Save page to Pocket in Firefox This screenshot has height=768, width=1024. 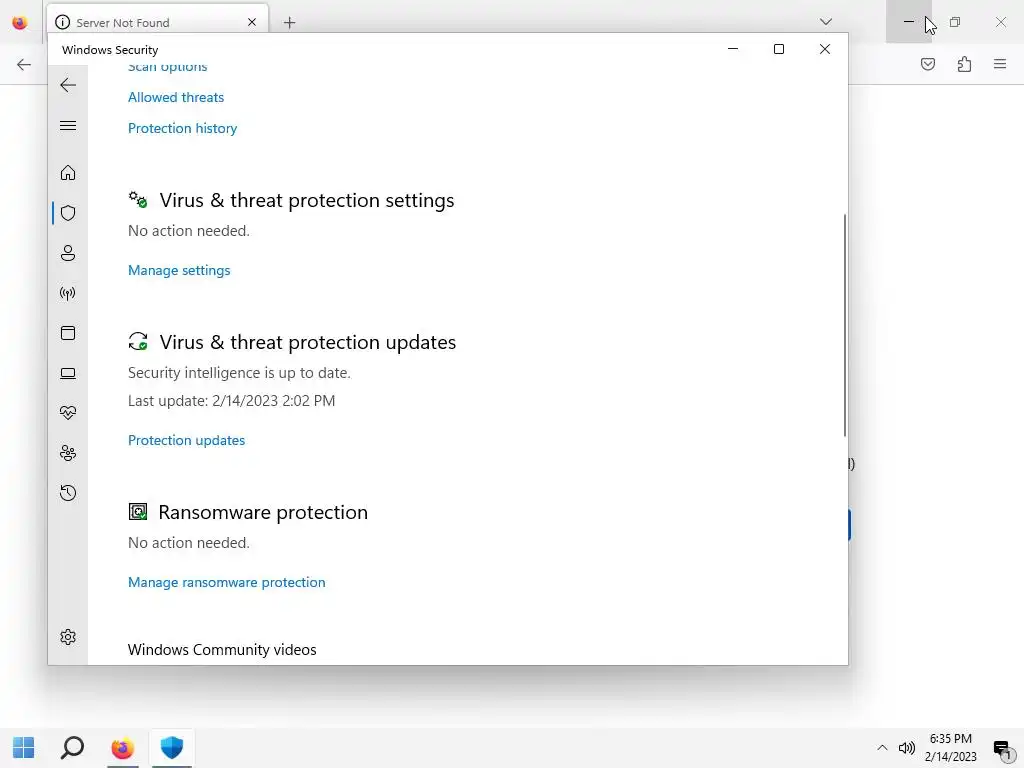(x=927, y=64)
